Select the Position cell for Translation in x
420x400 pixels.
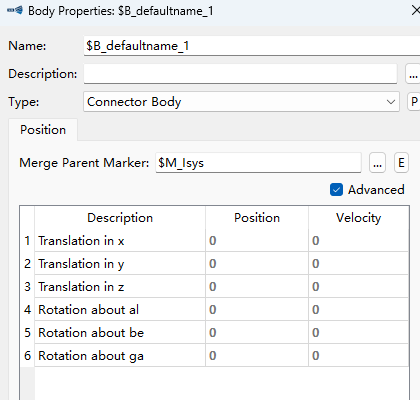(x=257, y=240)
